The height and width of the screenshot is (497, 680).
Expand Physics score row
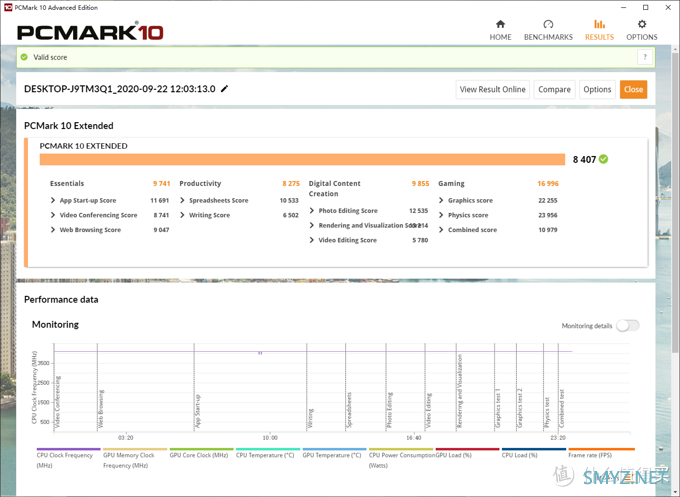pos(441,215)
